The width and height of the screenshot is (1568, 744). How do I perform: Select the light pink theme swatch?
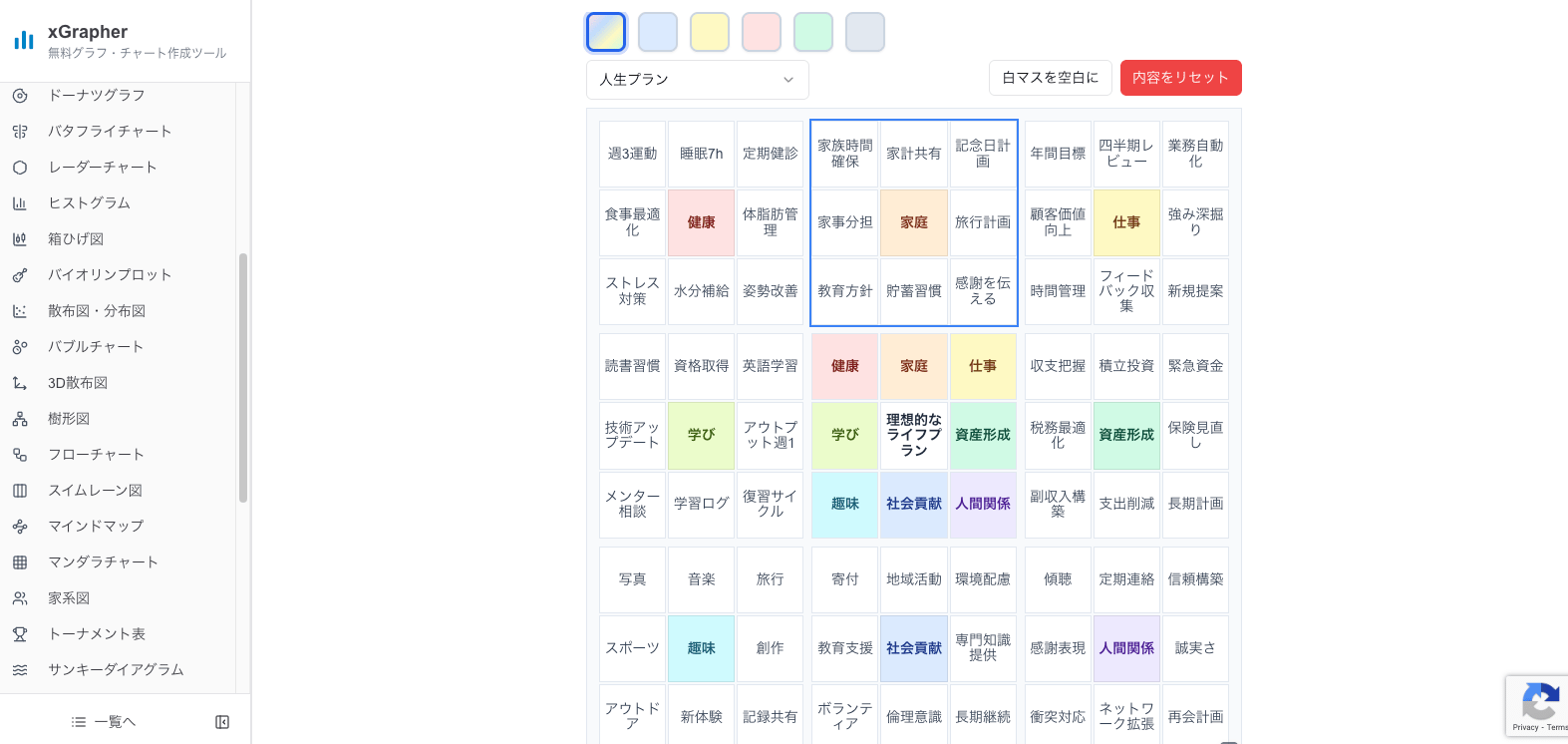762,32
